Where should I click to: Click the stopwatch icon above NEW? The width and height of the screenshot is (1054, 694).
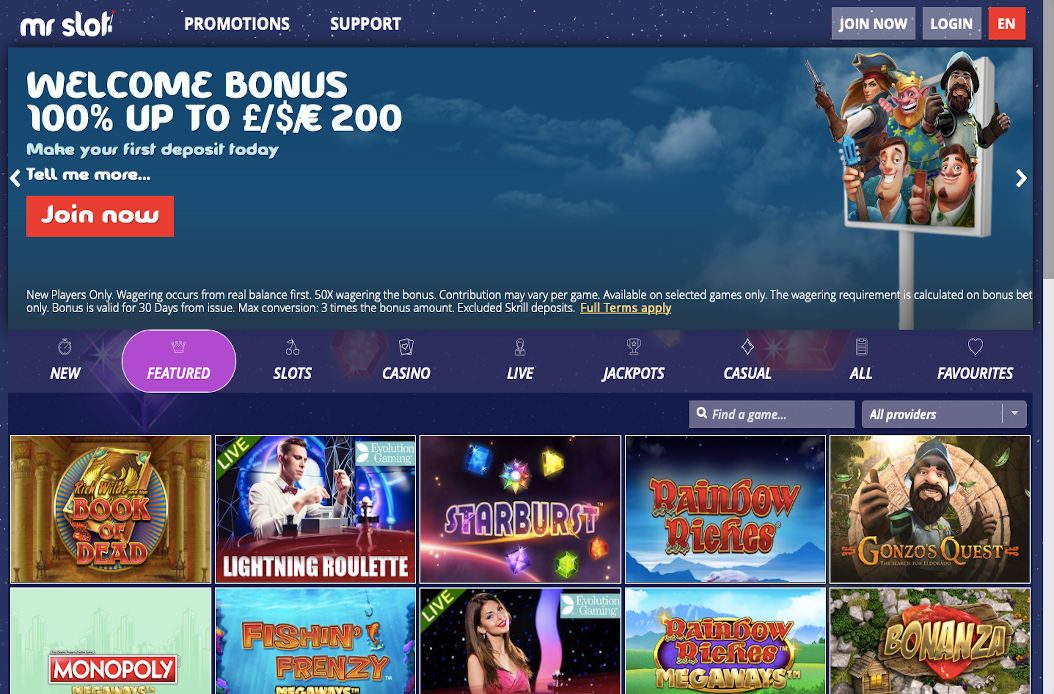pos(65,346)
